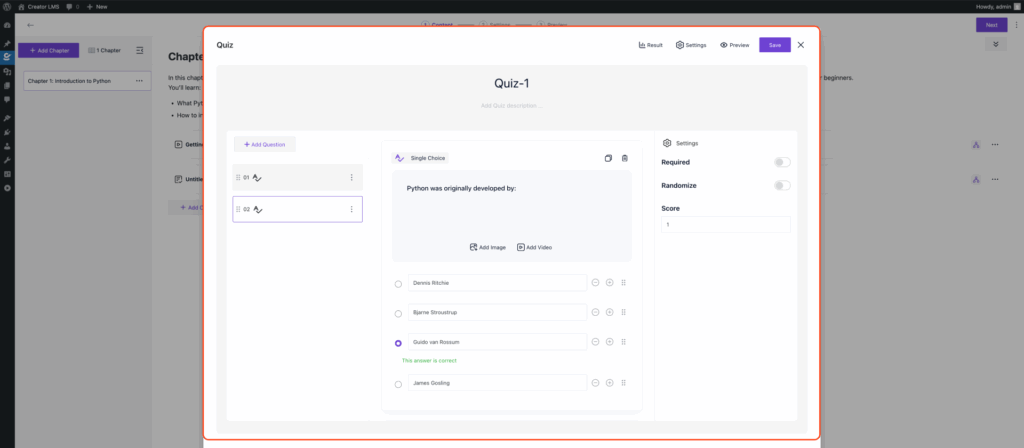Open the three-dot menu for question 02
Image resolution: width=1024 pixels, height=448 pixels.
[x=351, y=209]
